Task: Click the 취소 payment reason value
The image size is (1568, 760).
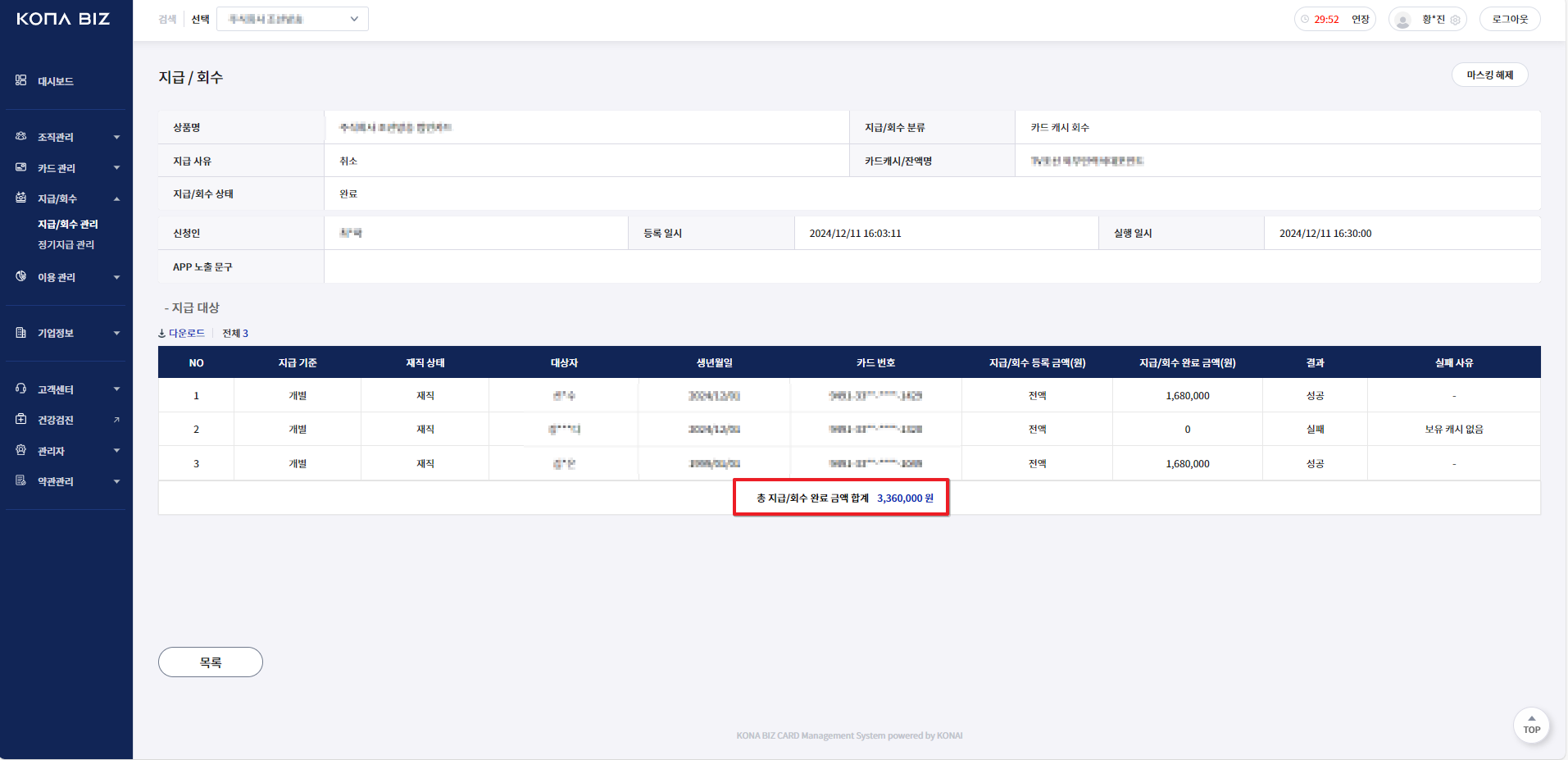Action: [x=348, y=161]
